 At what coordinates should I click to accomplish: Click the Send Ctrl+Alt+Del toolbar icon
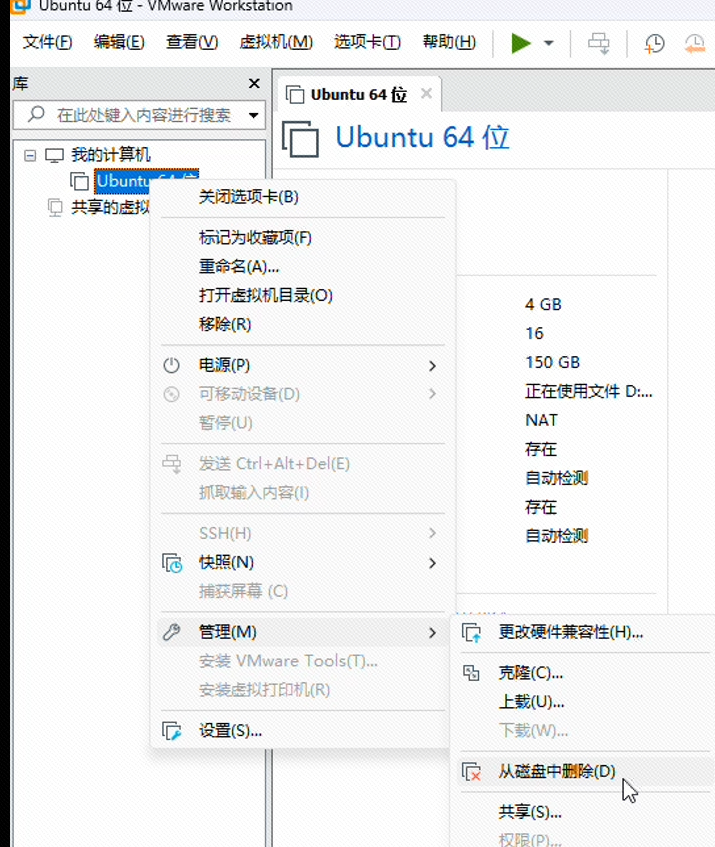click(x=598, y=43)
